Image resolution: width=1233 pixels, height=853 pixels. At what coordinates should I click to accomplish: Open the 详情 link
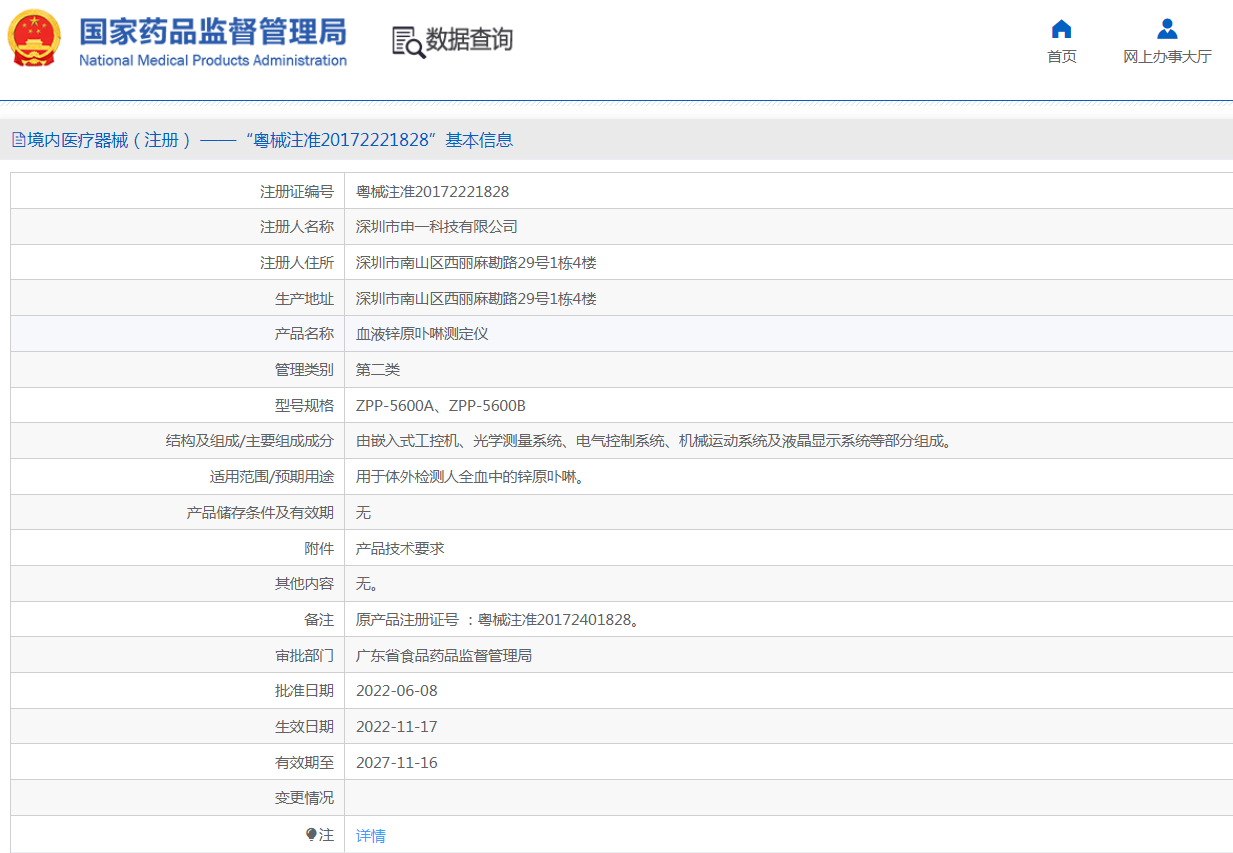tap(371, 835)
